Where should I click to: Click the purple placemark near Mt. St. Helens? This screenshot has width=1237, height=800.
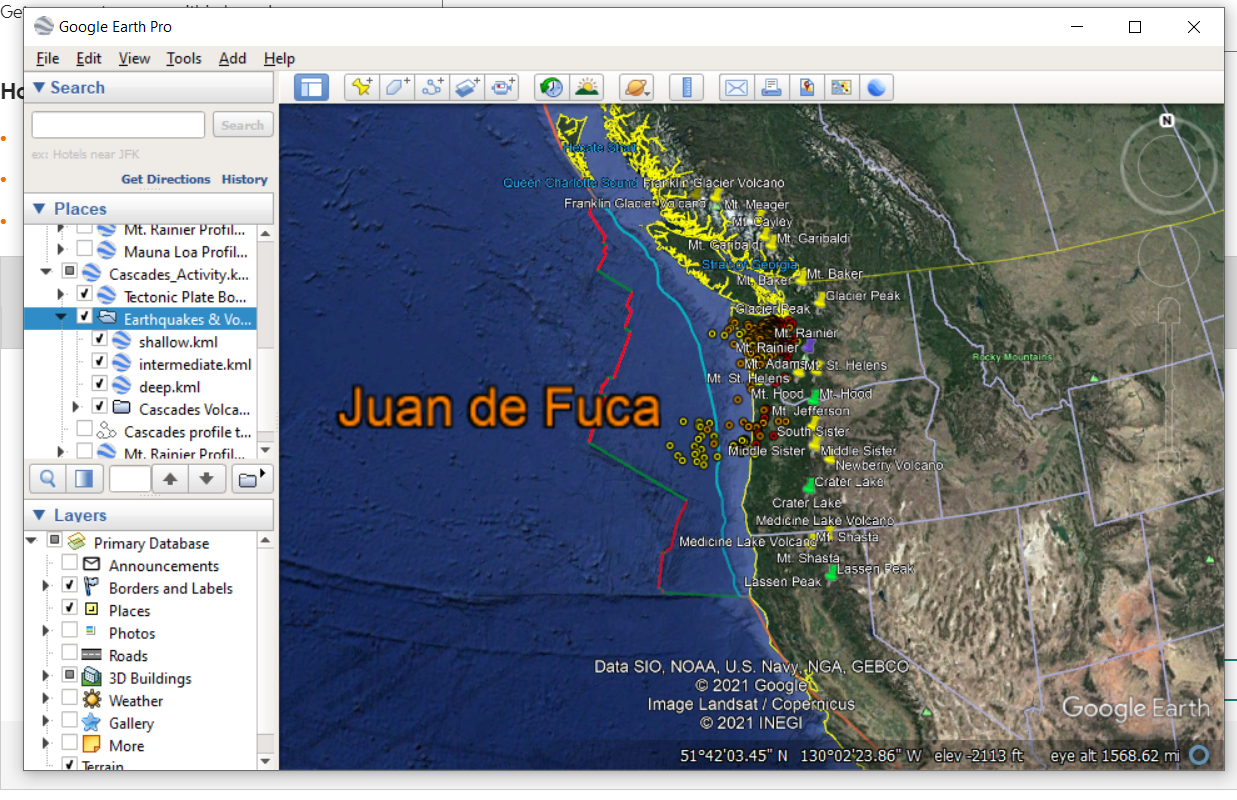click(809, 345)
